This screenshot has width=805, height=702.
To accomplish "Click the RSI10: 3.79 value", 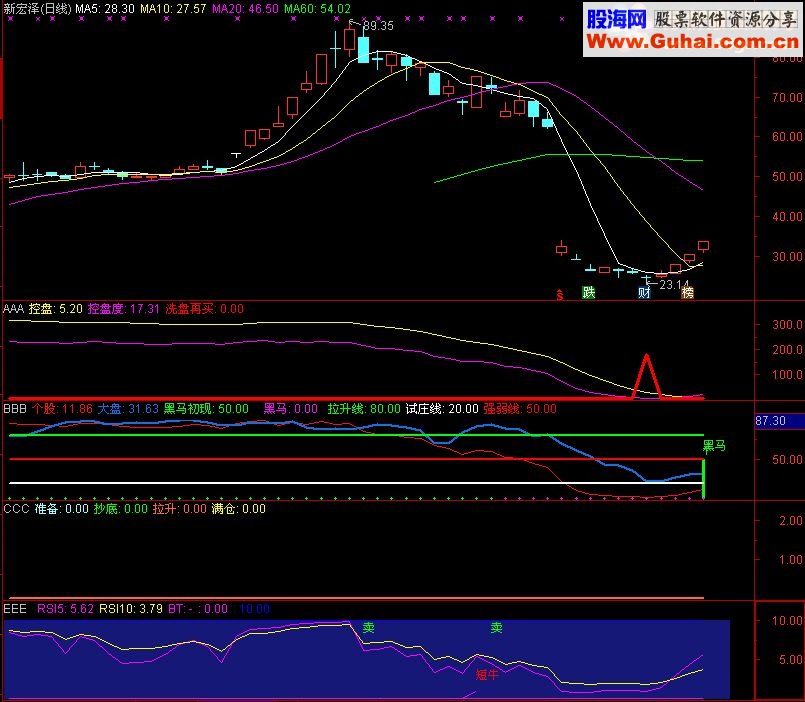I will [131, 609].
